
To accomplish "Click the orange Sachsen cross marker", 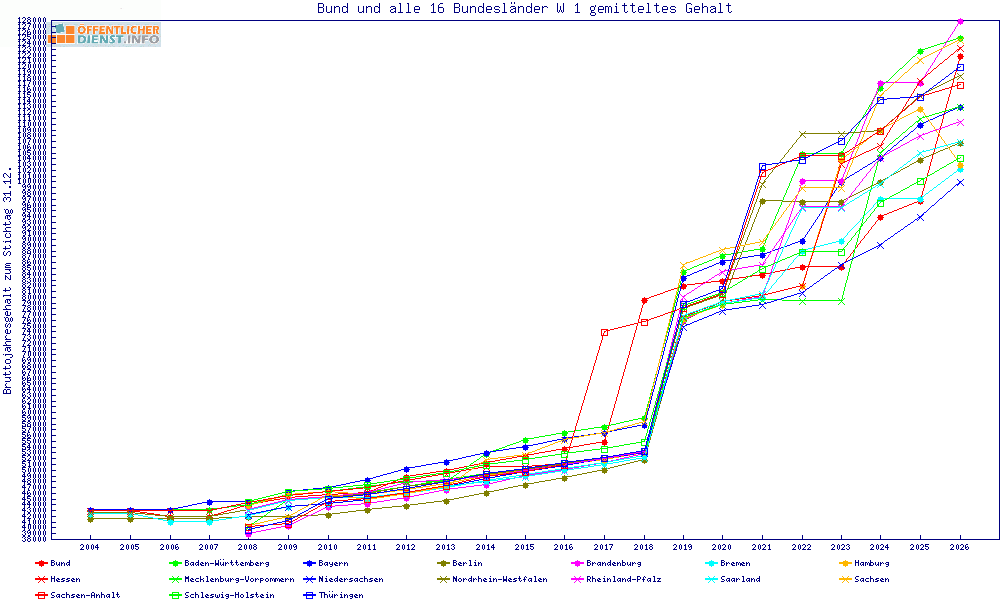I will pyautogui.click(x=845, y=580).
